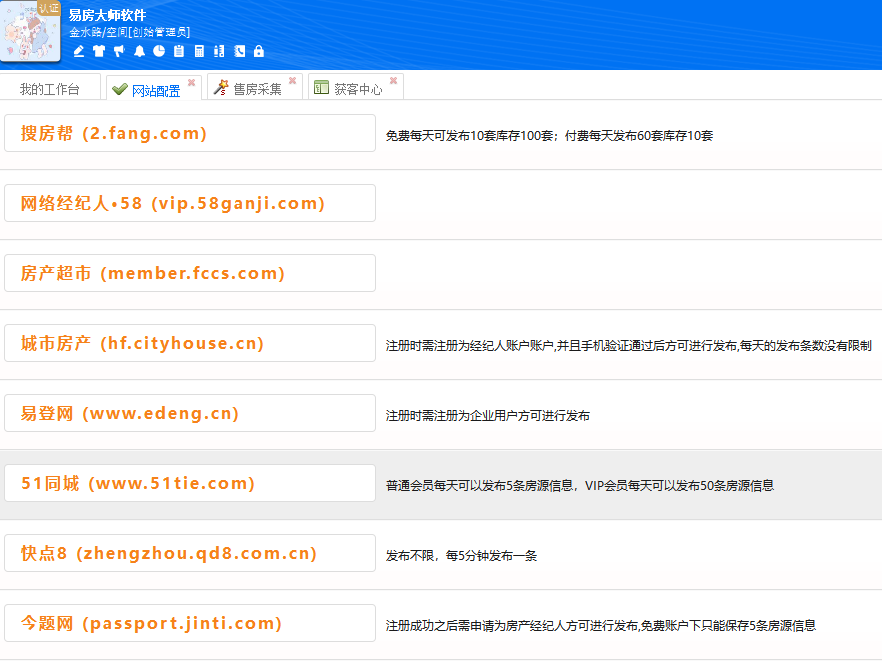Close the 获客中心 tab

click(x=394, y=80)
